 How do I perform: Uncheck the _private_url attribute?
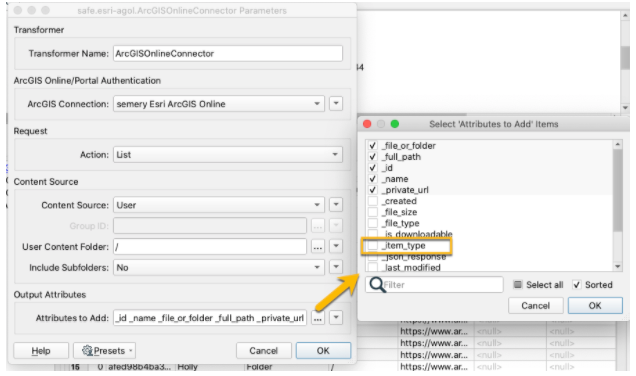tap(372, 190)
